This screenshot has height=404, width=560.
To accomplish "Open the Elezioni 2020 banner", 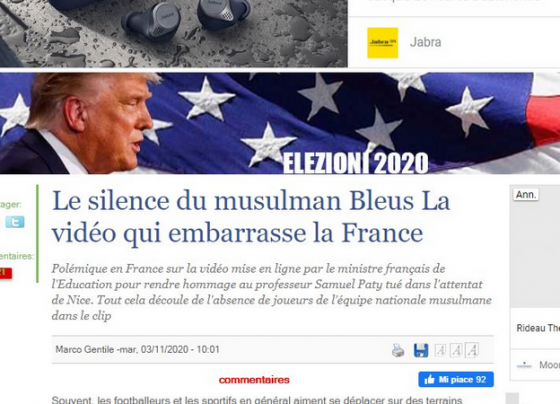I will click(280, 123).
